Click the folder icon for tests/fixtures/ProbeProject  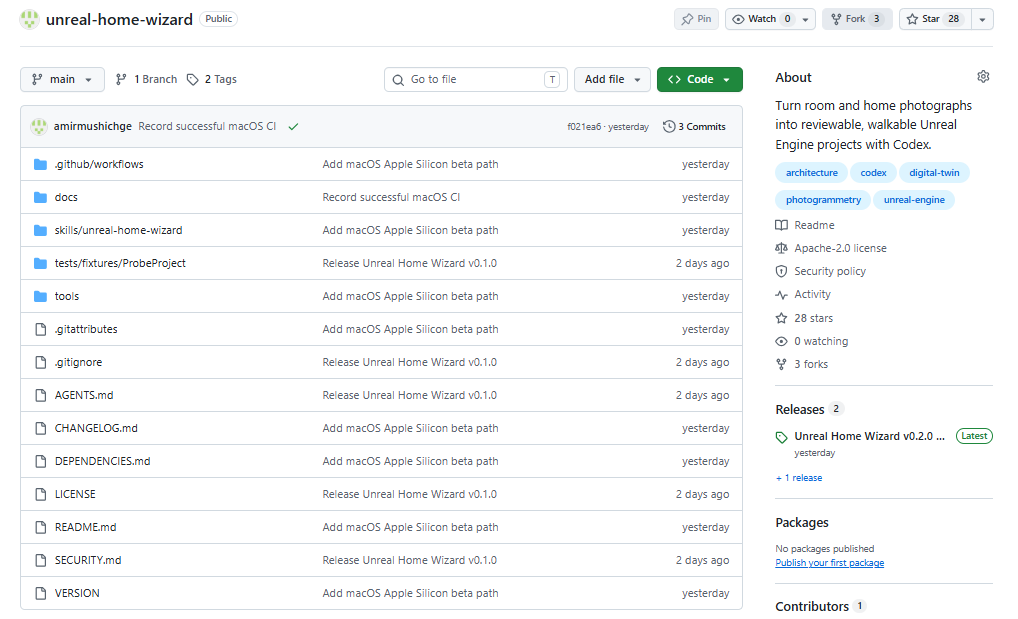click(x=40, y=263)
